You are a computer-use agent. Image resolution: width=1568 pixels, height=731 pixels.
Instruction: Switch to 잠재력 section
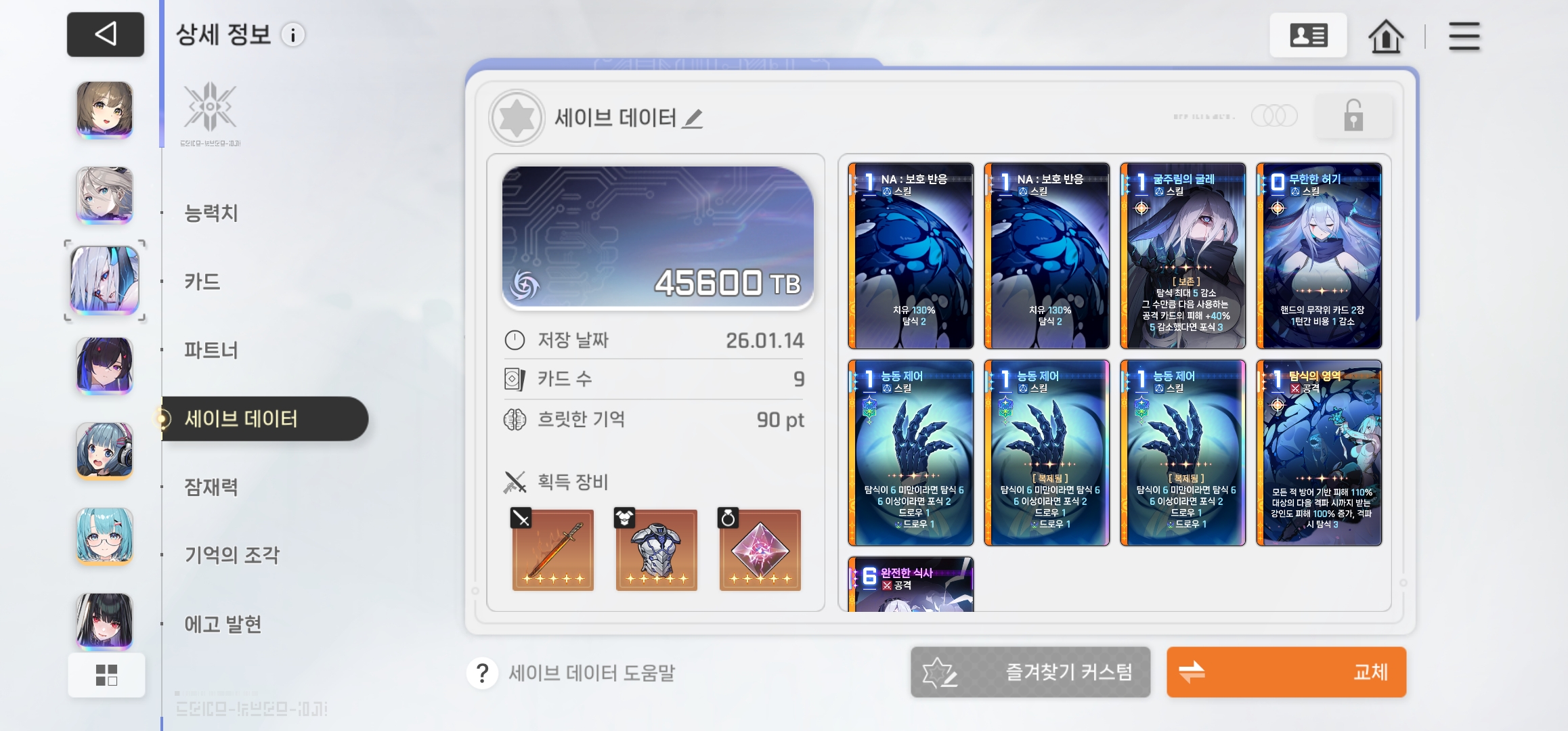(211, 487)
